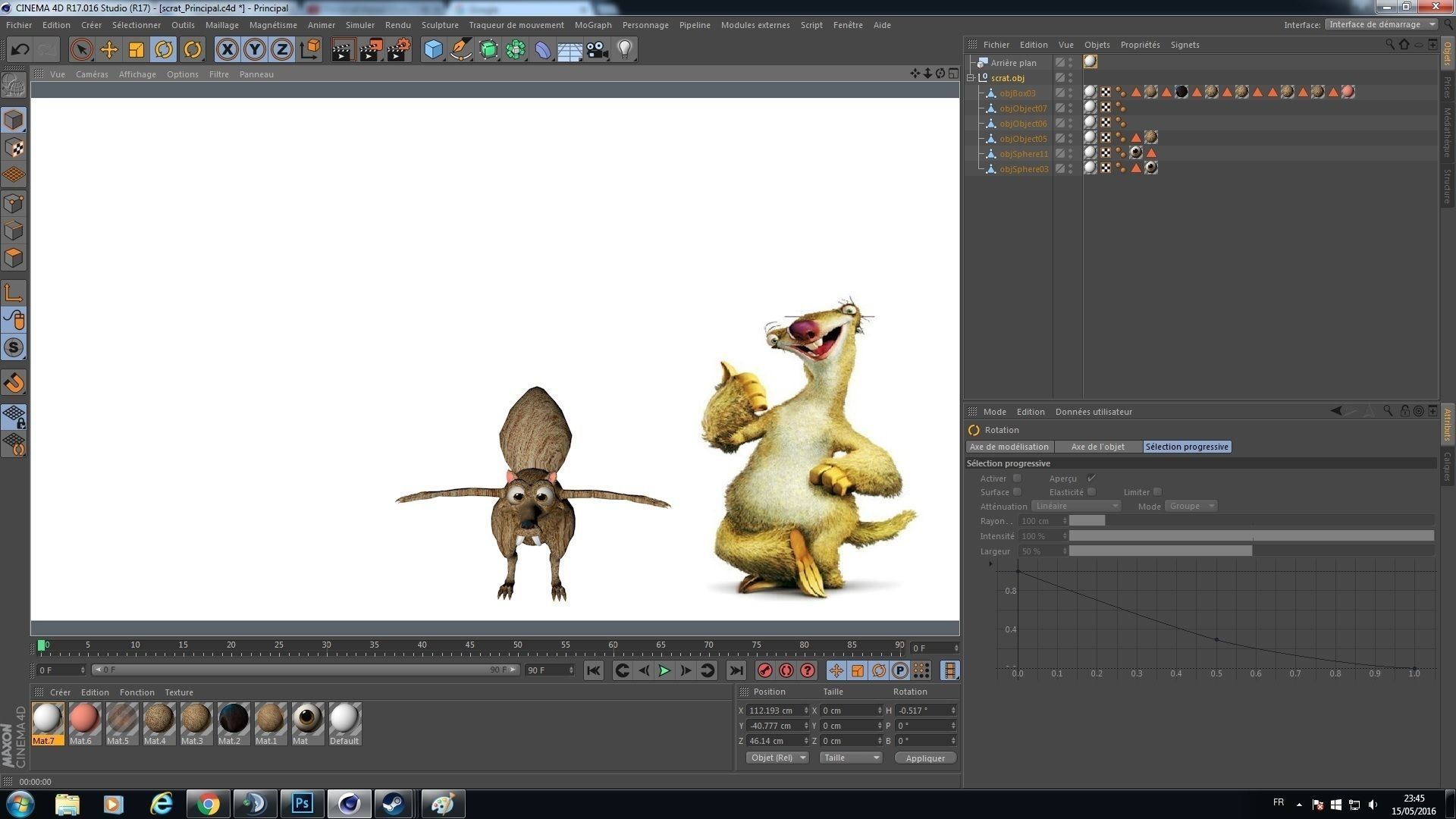Open the Sculpture menu
This screenshot has height=819, width=1456.
click(440, 25)
